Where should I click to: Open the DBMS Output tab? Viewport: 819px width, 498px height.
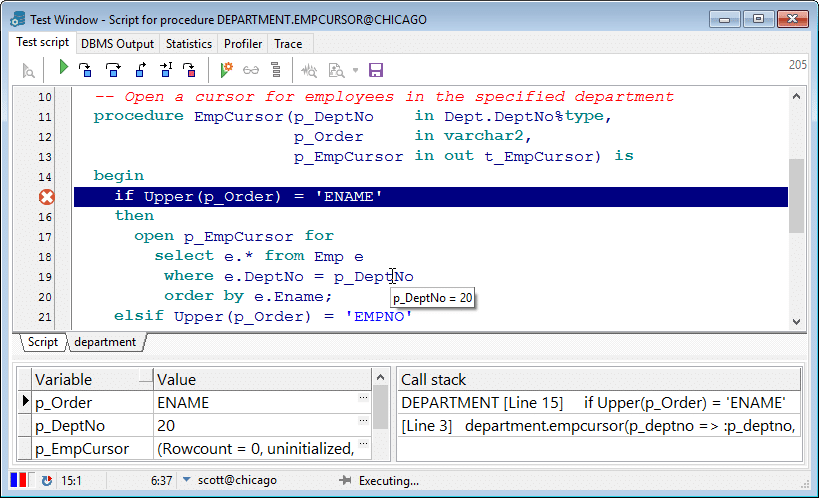[x=118, y=44]
